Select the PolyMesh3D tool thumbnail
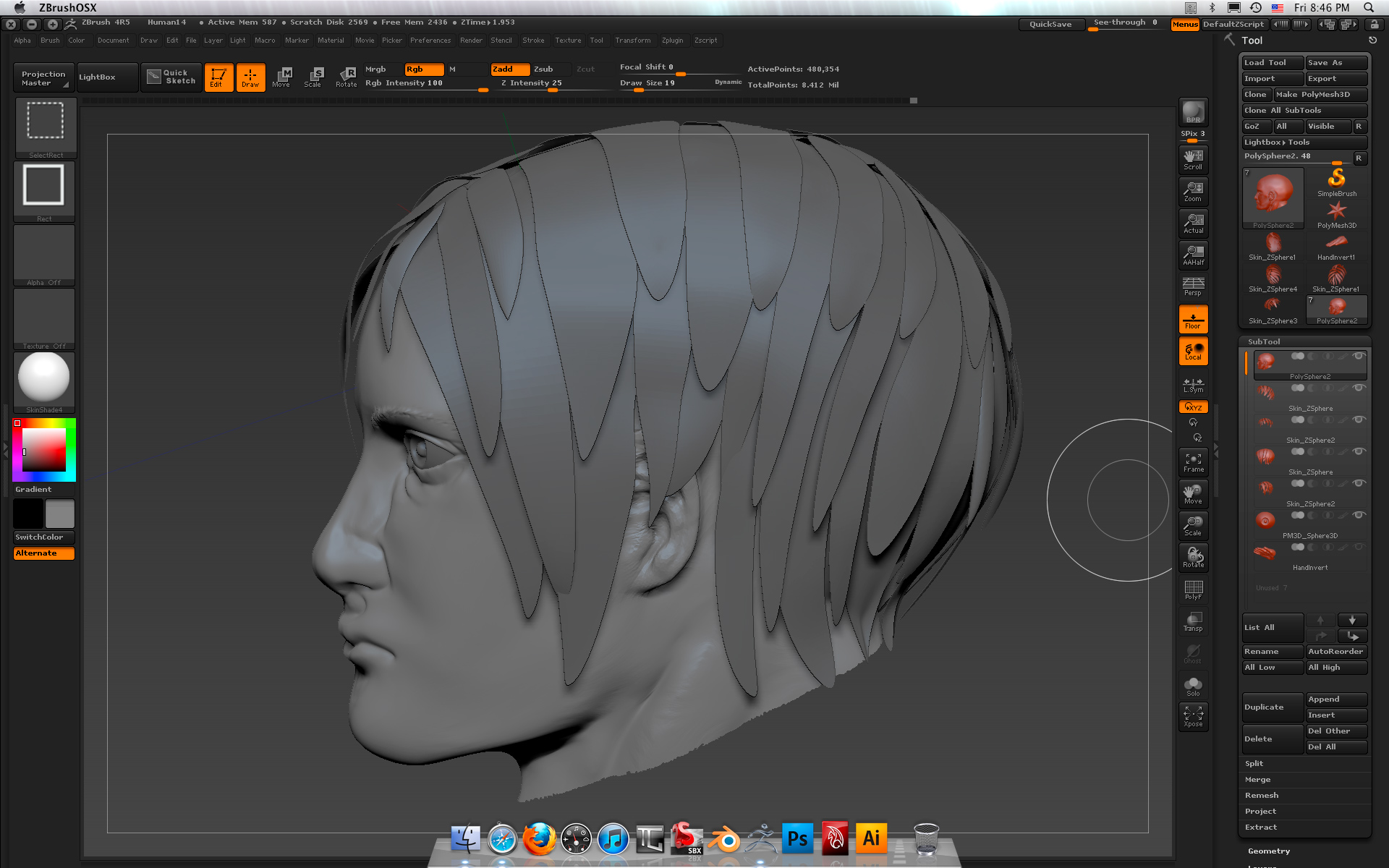 tap(1337, 214)
